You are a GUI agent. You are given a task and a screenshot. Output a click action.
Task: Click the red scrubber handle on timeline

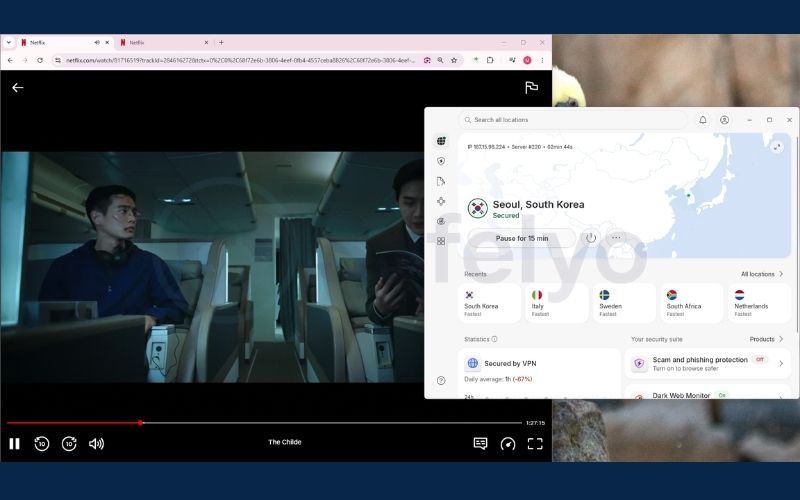pyautogui.click(x=141, y=422)
